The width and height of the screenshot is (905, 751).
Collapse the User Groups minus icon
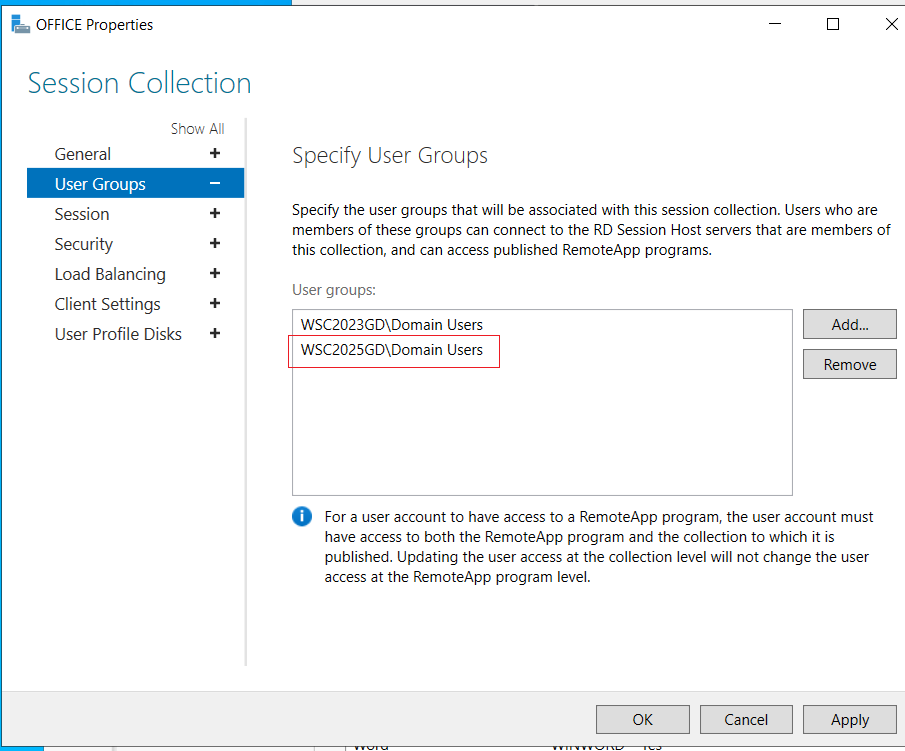[x=215, y=184]
